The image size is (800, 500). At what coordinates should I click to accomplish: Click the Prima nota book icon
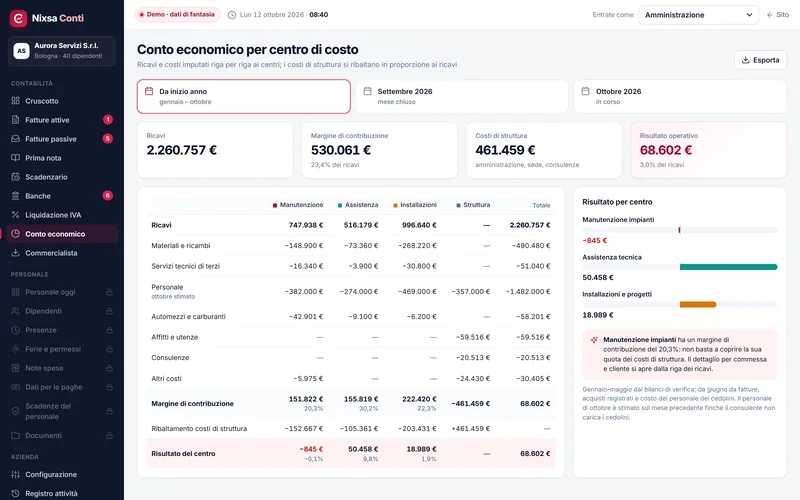click(x=15, y=158)
